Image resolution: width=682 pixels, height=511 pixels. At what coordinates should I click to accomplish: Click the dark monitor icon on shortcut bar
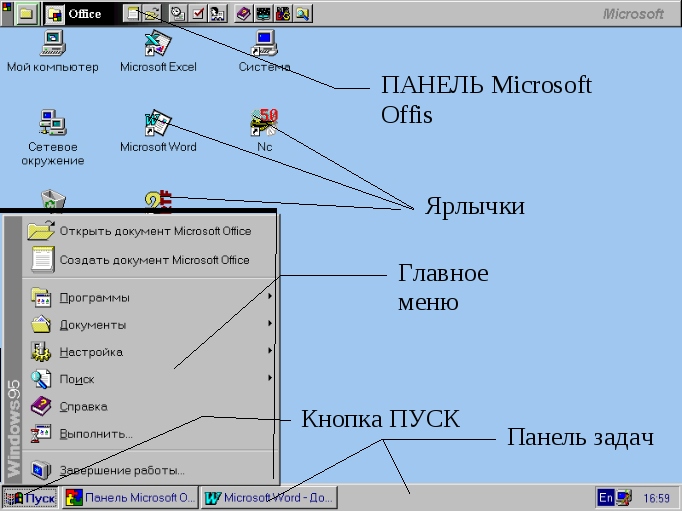click(263, 14)
